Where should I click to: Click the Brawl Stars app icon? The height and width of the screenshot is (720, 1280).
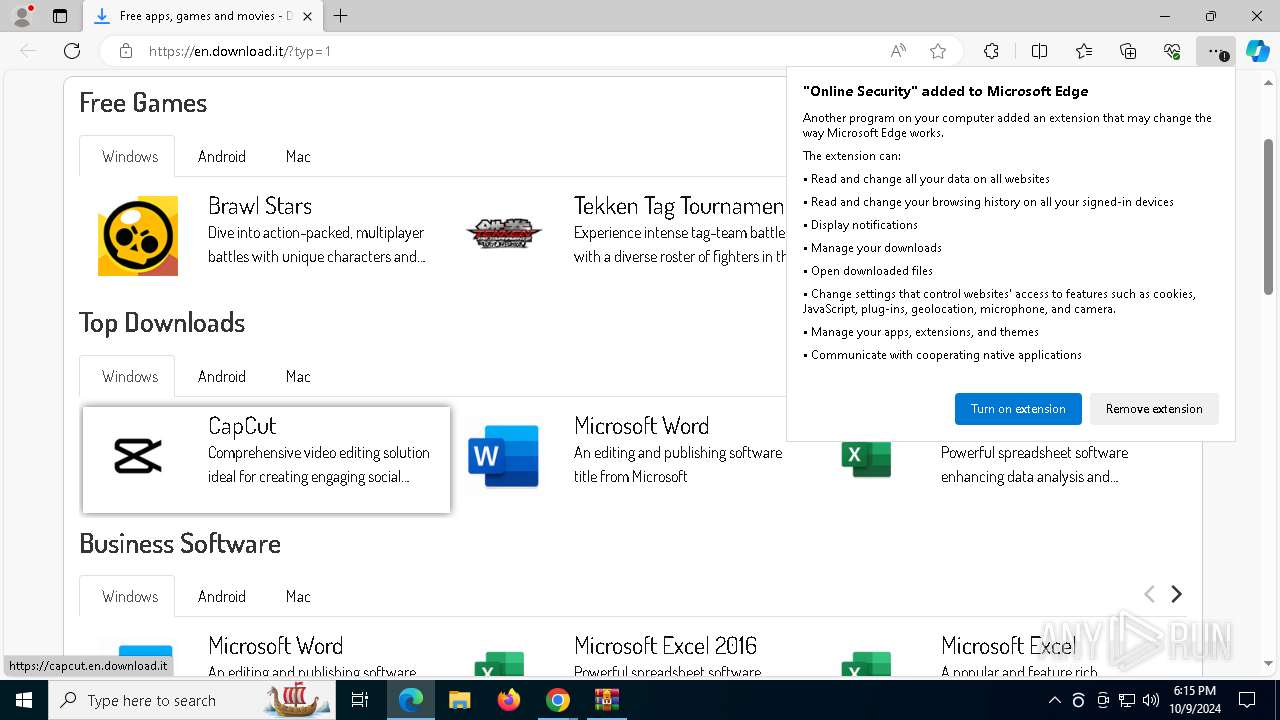pyautogui.click(x=138, y=236)
